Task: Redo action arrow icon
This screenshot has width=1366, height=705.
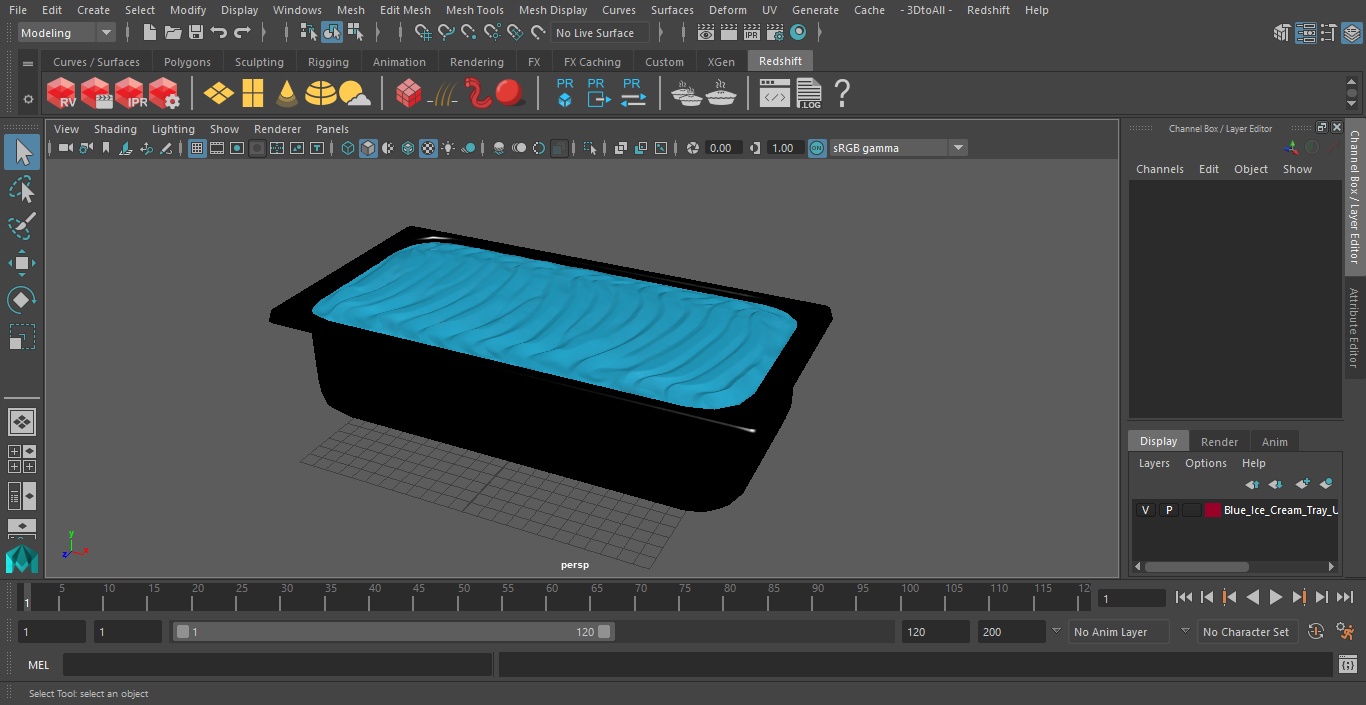Action: tap(242, 33)
